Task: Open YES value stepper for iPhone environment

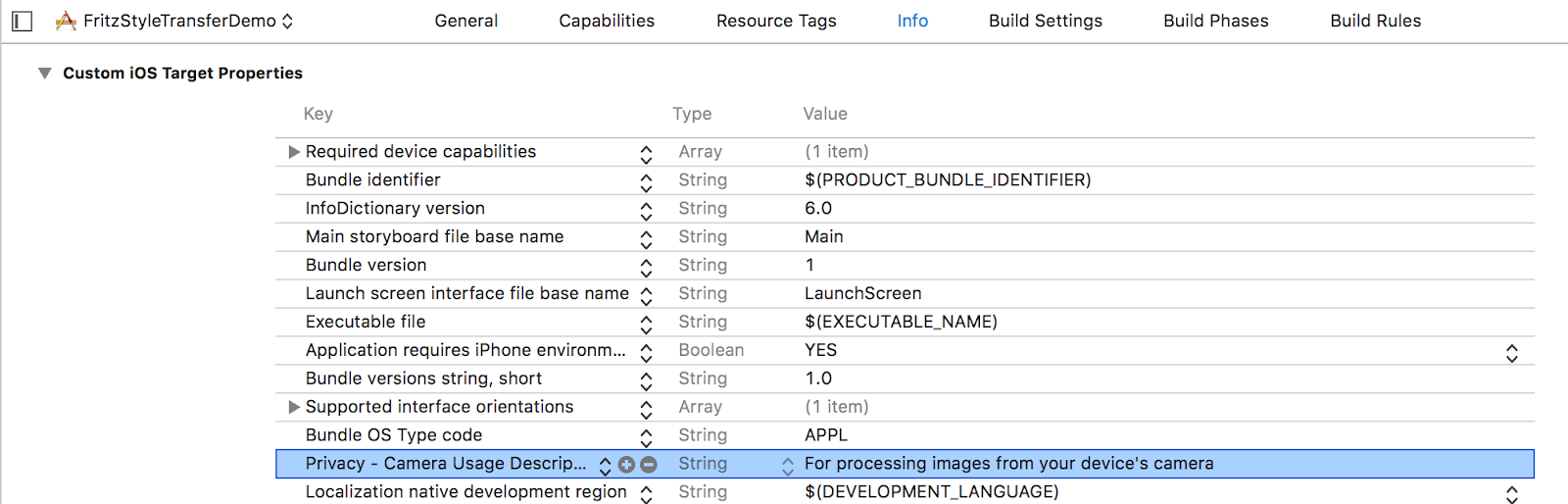Action: 1512,352
